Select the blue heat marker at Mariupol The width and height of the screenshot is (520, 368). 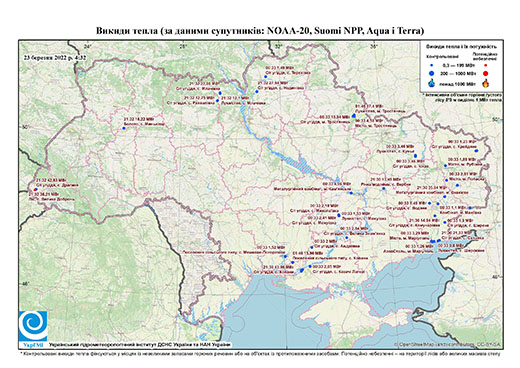[x=432, y=241]
